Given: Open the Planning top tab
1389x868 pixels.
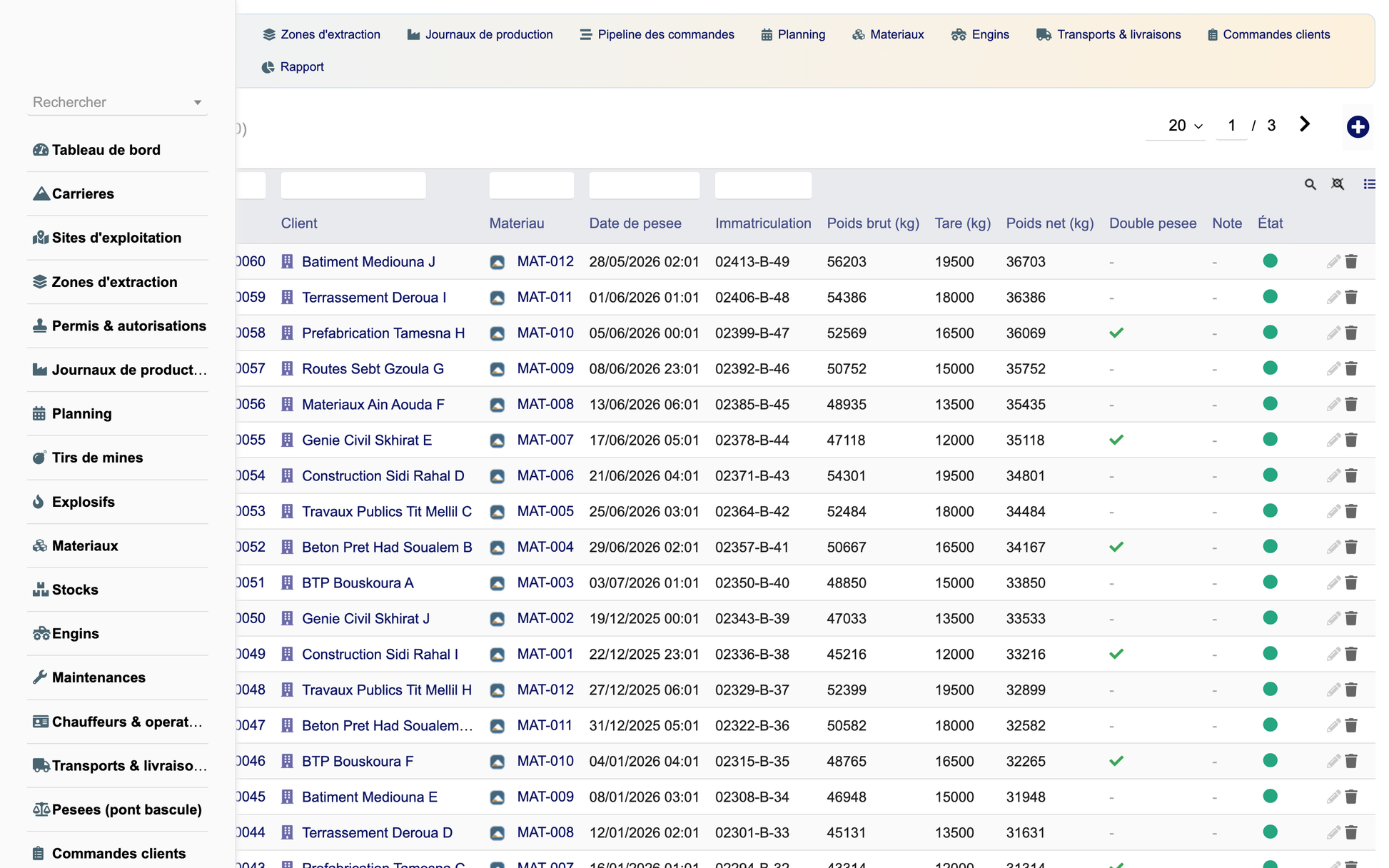Looking at the screenshot, I should (x=793, y=34).
